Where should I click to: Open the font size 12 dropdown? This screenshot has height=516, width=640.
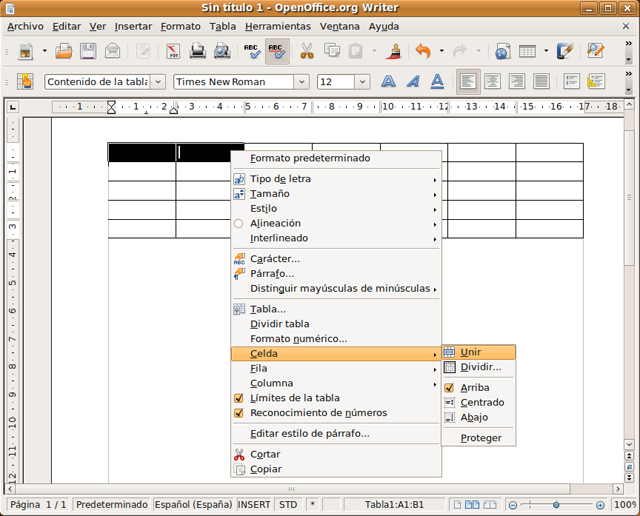tap(362, 82)
